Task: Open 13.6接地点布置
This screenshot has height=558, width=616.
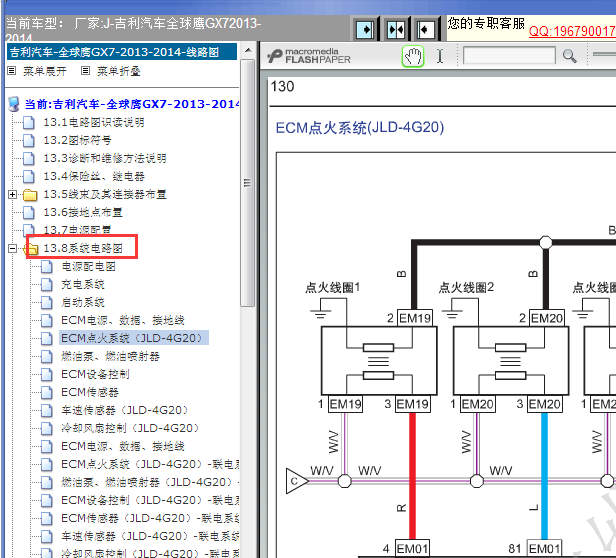Action: coord(83,213)
